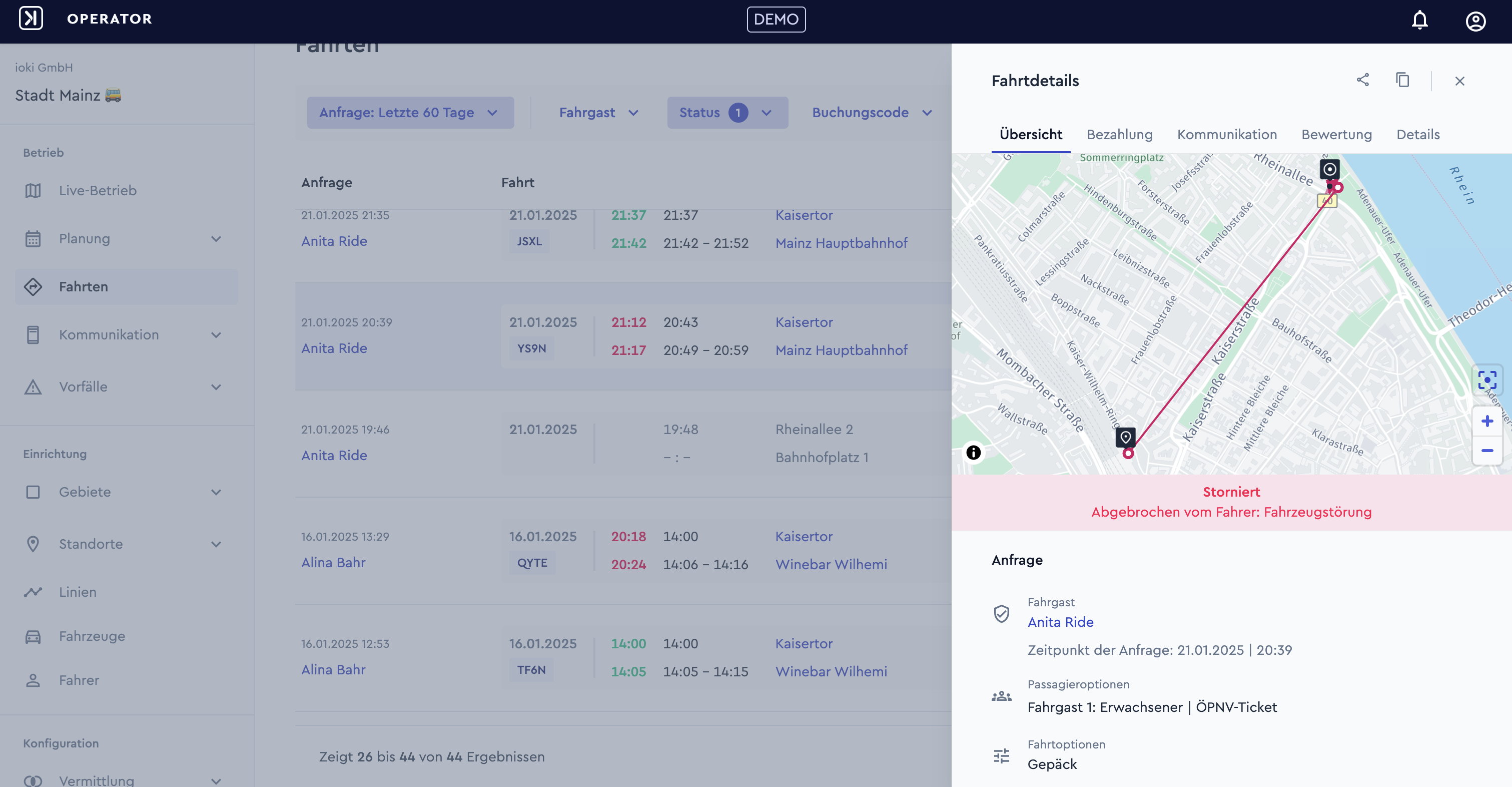
Task: Open the notifications bell
Action: (1419, 20)
